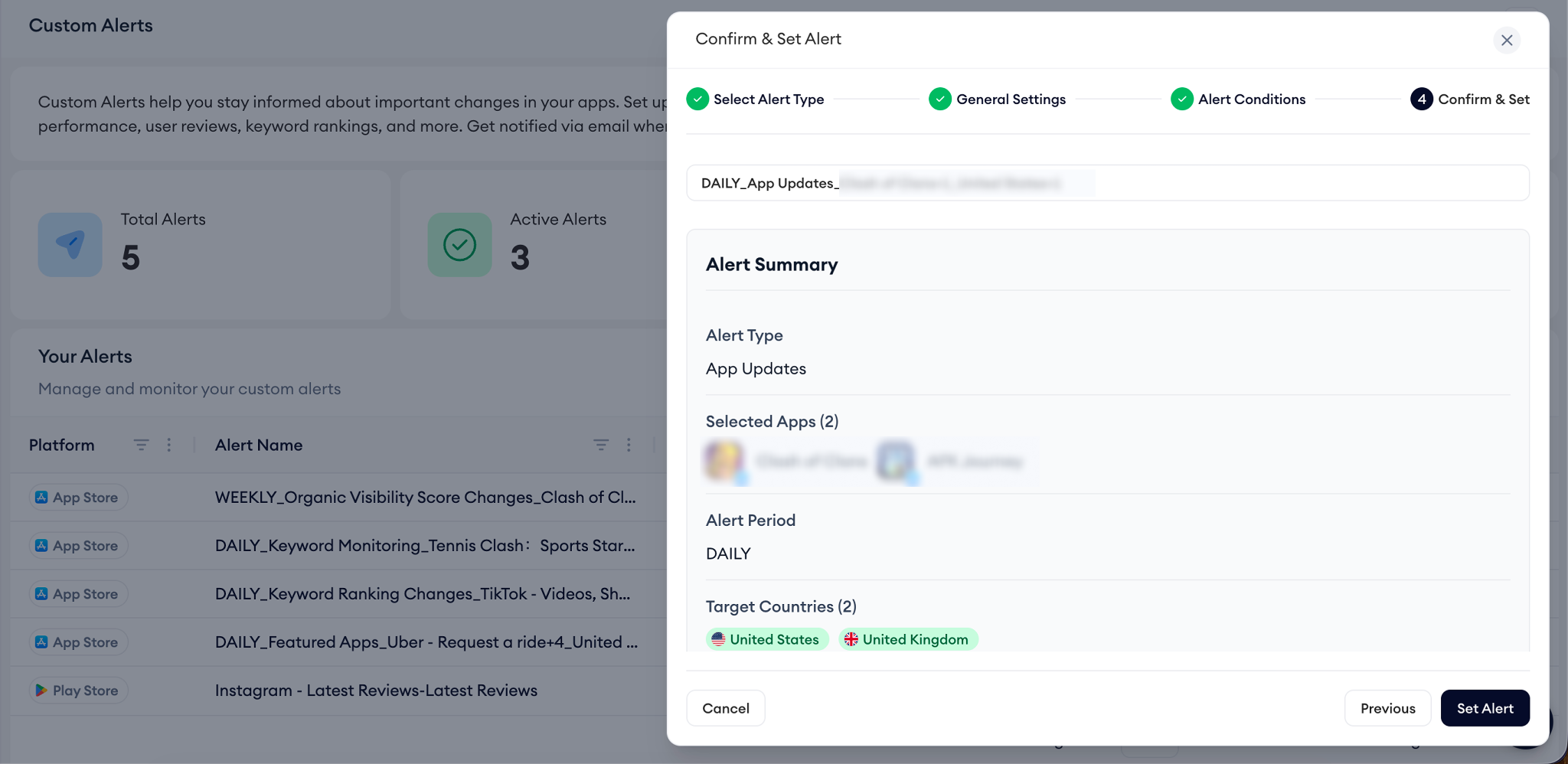
Task: Click the United Kingdom country tag
Action: pos(907,639)
